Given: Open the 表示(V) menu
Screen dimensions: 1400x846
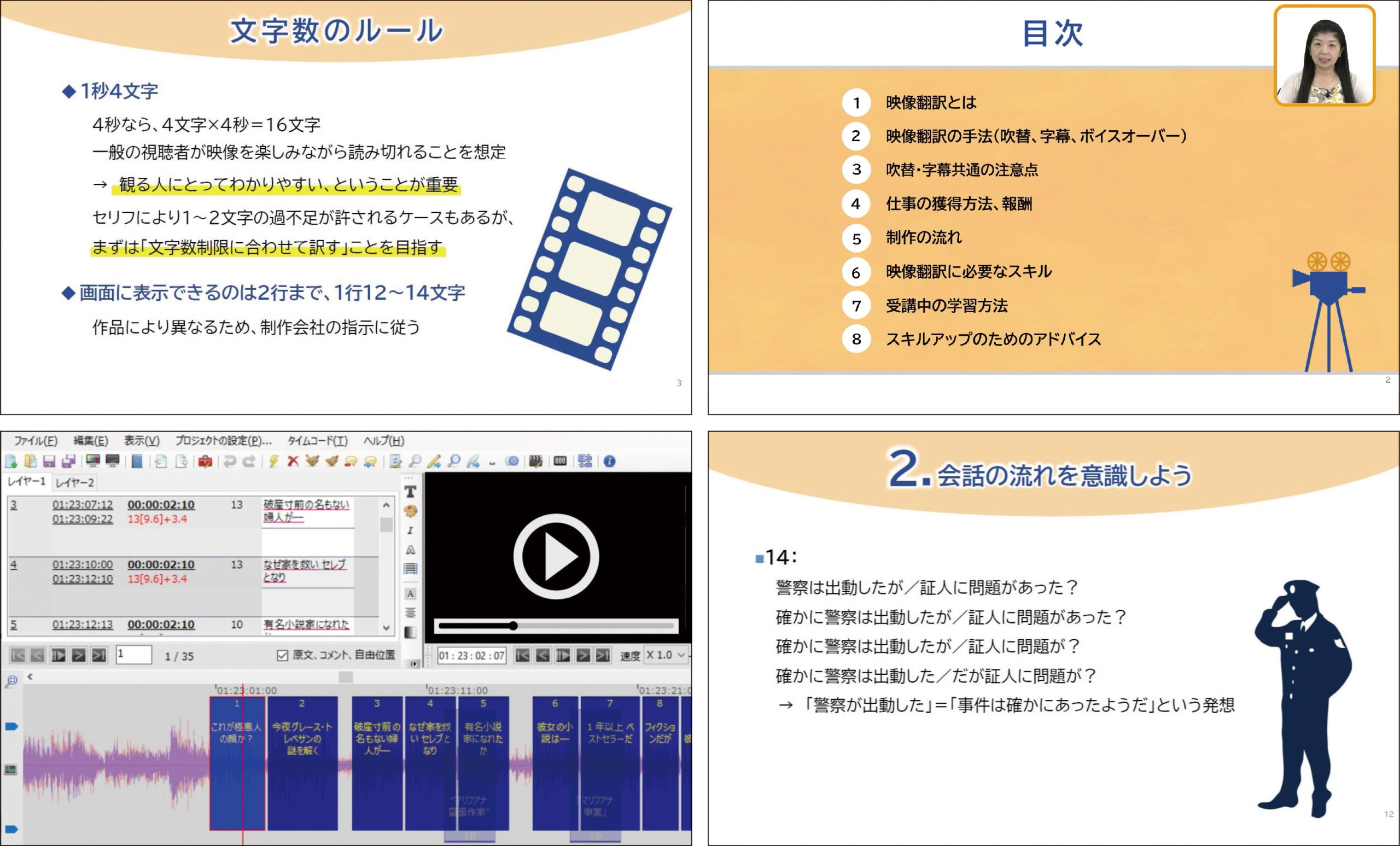Looking at the screenshot, I should (142, 440).
